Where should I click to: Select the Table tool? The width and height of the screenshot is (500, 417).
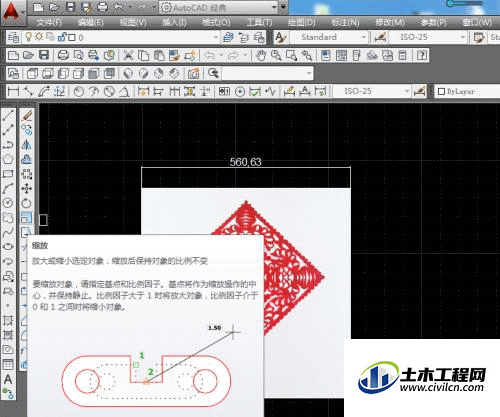8,364
